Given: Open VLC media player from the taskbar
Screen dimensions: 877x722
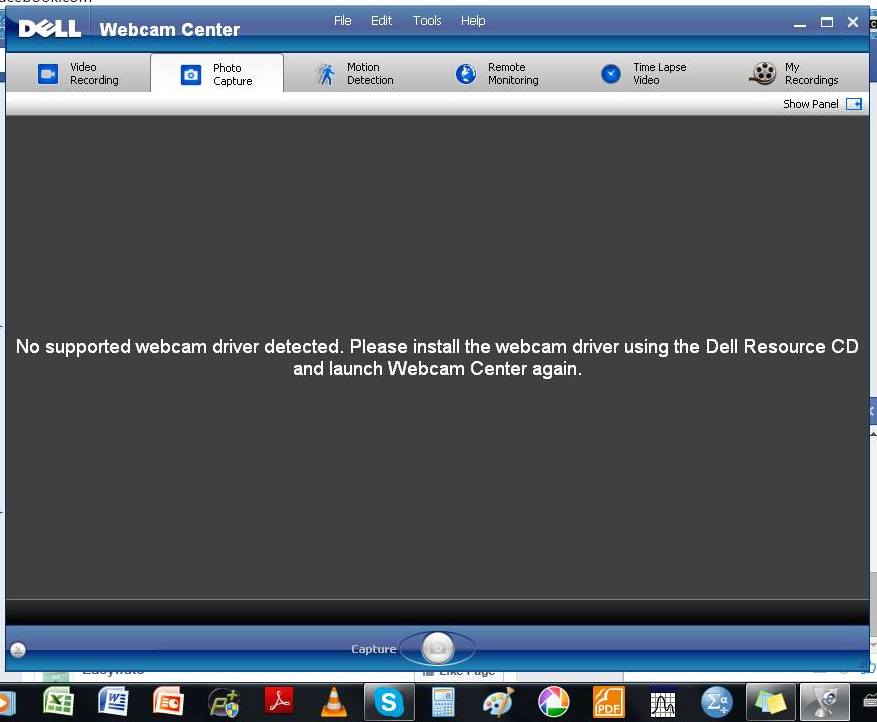Looking at the screenshot, I should (x=333, y=701).
